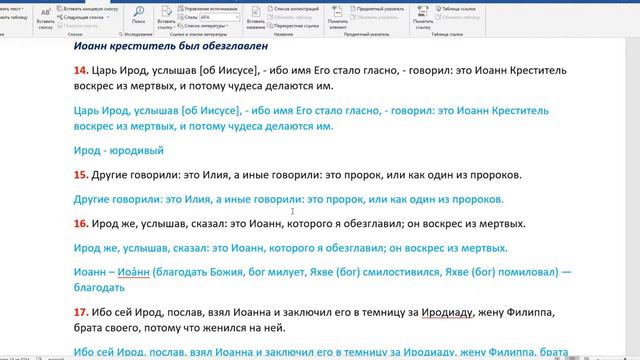
Task: Expand the Список литературы bibliography menu
Action: click(203, 26)
